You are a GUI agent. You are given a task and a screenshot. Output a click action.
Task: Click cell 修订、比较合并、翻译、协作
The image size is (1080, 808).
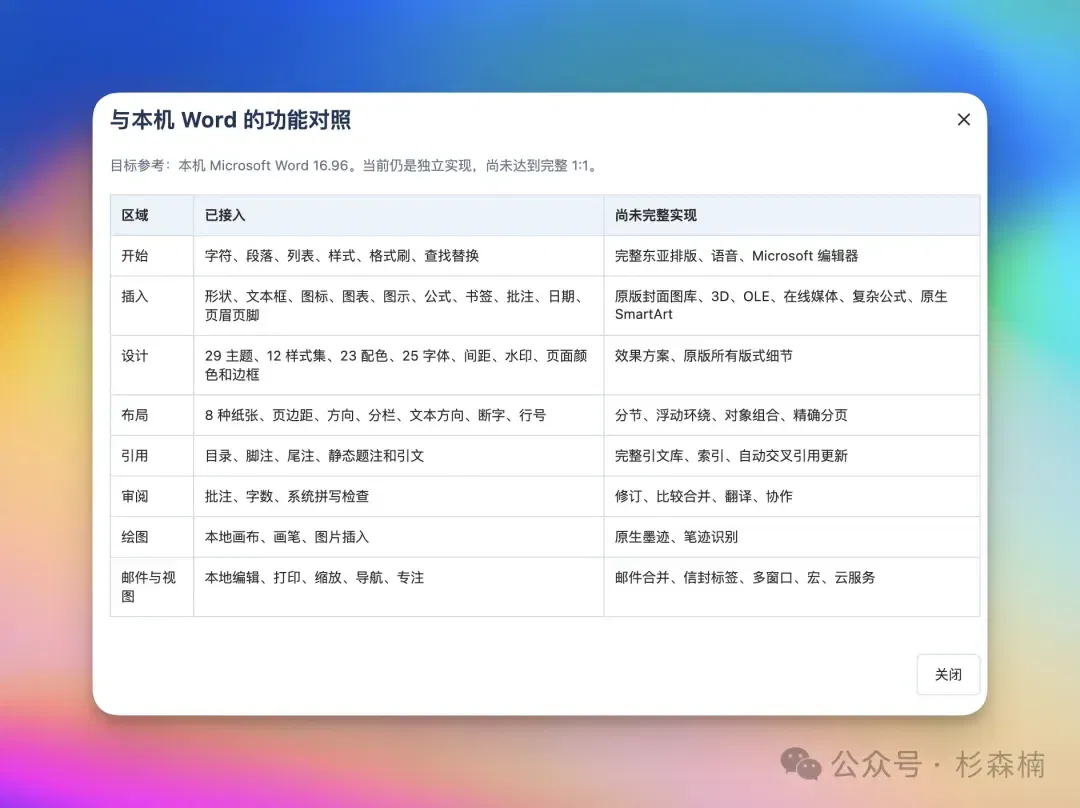(x=792, y=497)
